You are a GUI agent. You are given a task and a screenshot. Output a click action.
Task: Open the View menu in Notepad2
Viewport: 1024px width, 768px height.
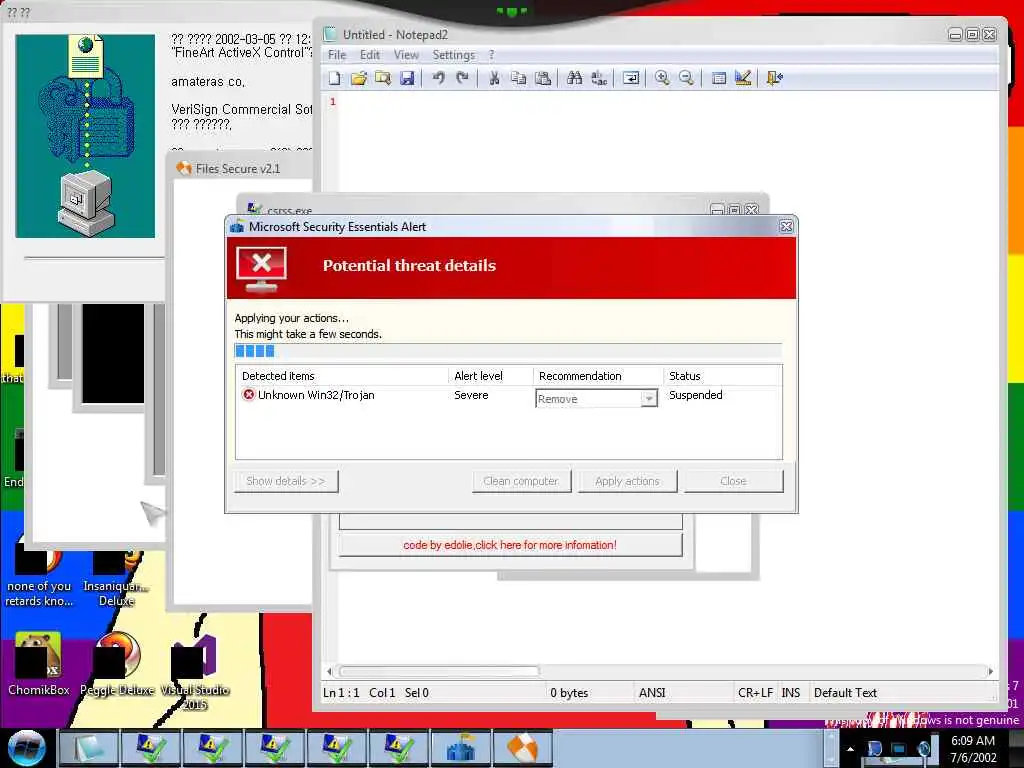point(406,55)
